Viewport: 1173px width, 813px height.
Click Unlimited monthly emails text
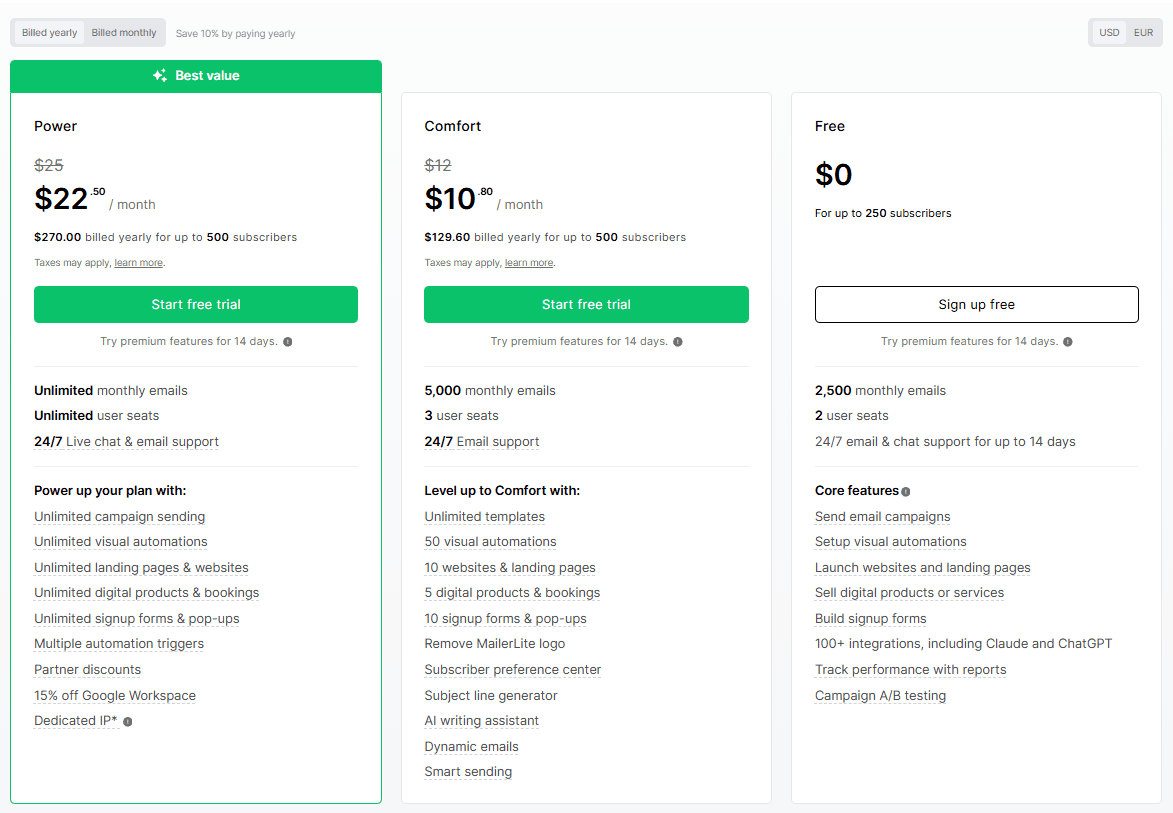coord(111,390)
